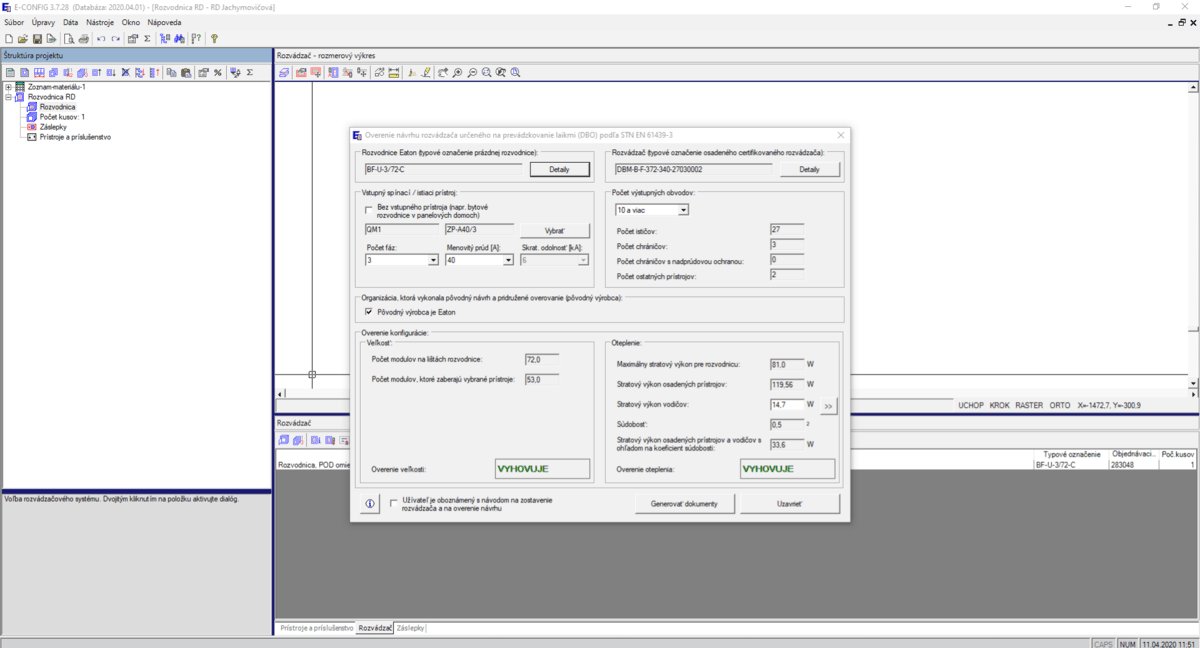The height and width of the screenshot is (648, 1200).
Task: Open the 'Počet fáz' dropdown
Action: (433, 260)
